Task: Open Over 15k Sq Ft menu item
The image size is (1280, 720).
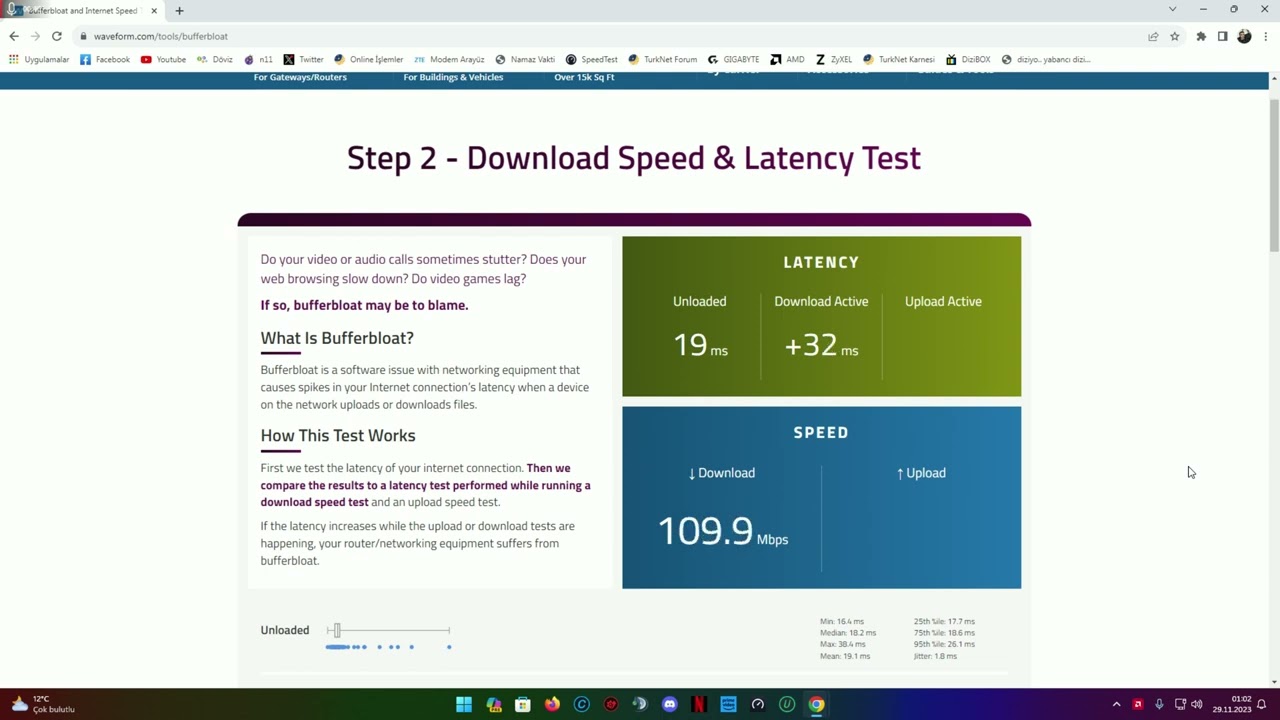Action: [584, 77]
